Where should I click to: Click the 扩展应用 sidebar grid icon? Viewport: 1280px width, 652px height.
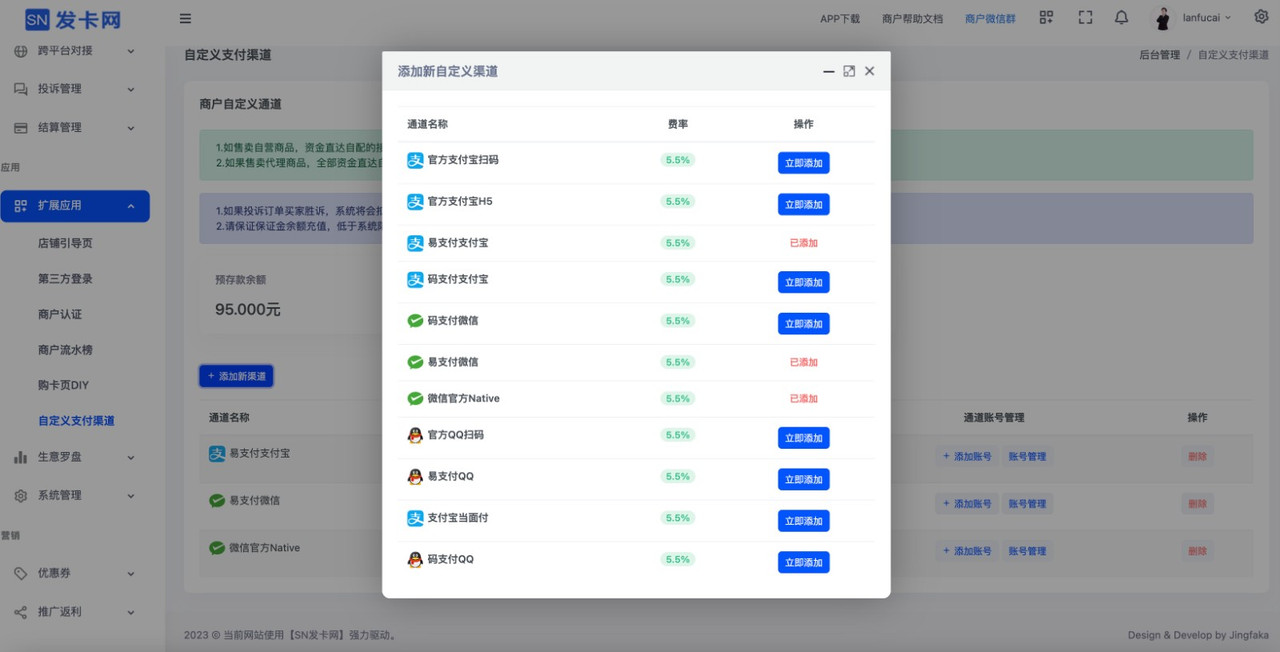pyautogui.click(x=21, y=206)
